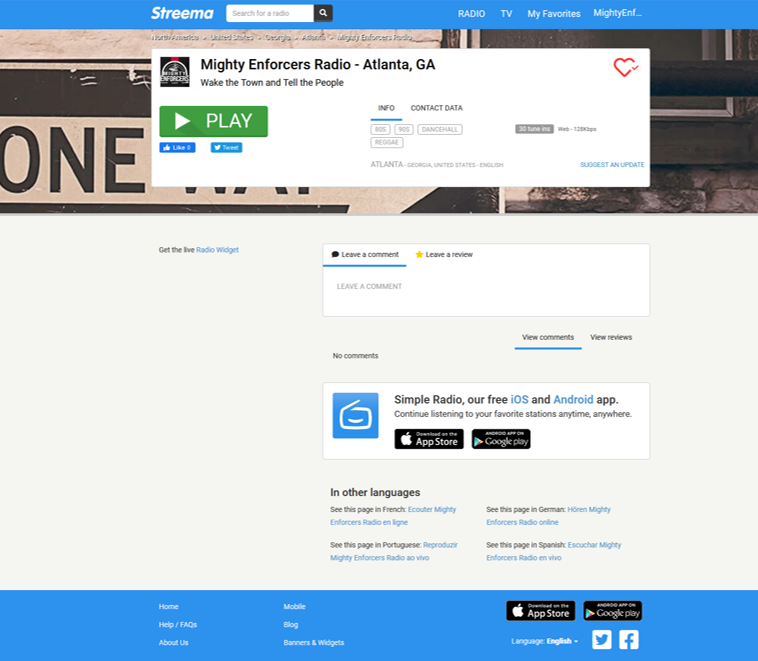Start the green PLAY button
The image size is (758, 661).
point(214,121)
